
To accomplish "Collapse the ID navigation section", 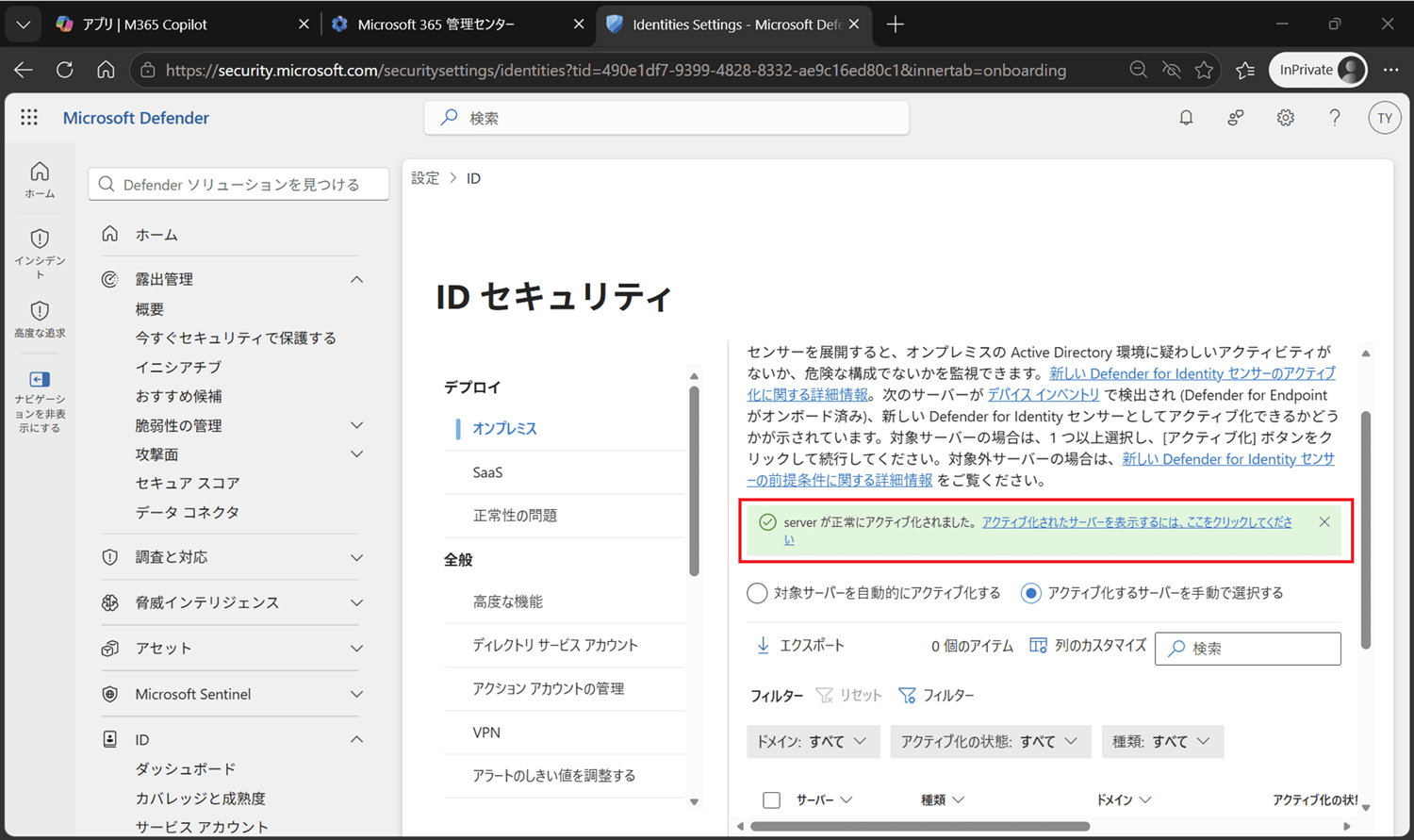I will (x=356, y=740).
